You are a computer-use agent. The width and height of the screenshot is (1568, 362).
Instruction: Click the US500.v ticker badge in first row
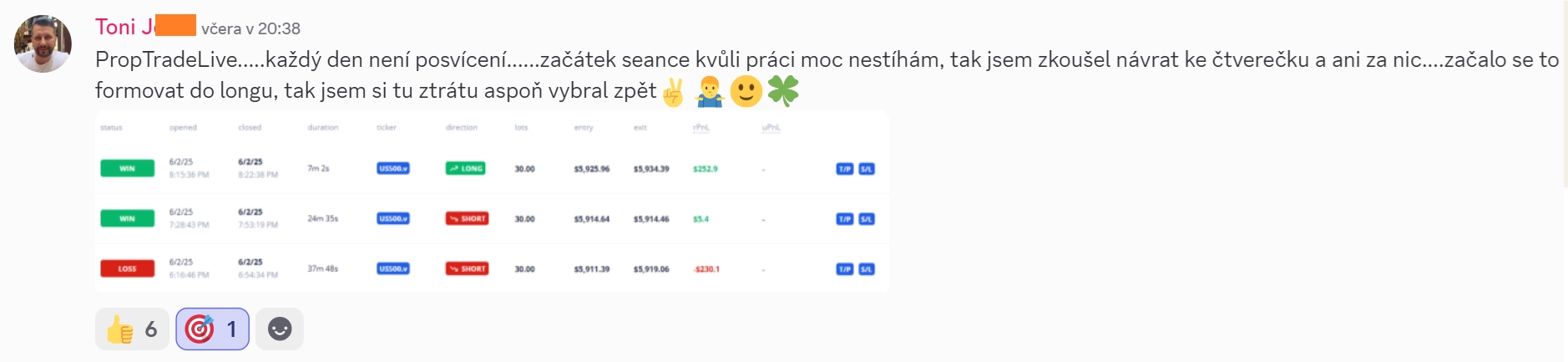click(393, 168)
